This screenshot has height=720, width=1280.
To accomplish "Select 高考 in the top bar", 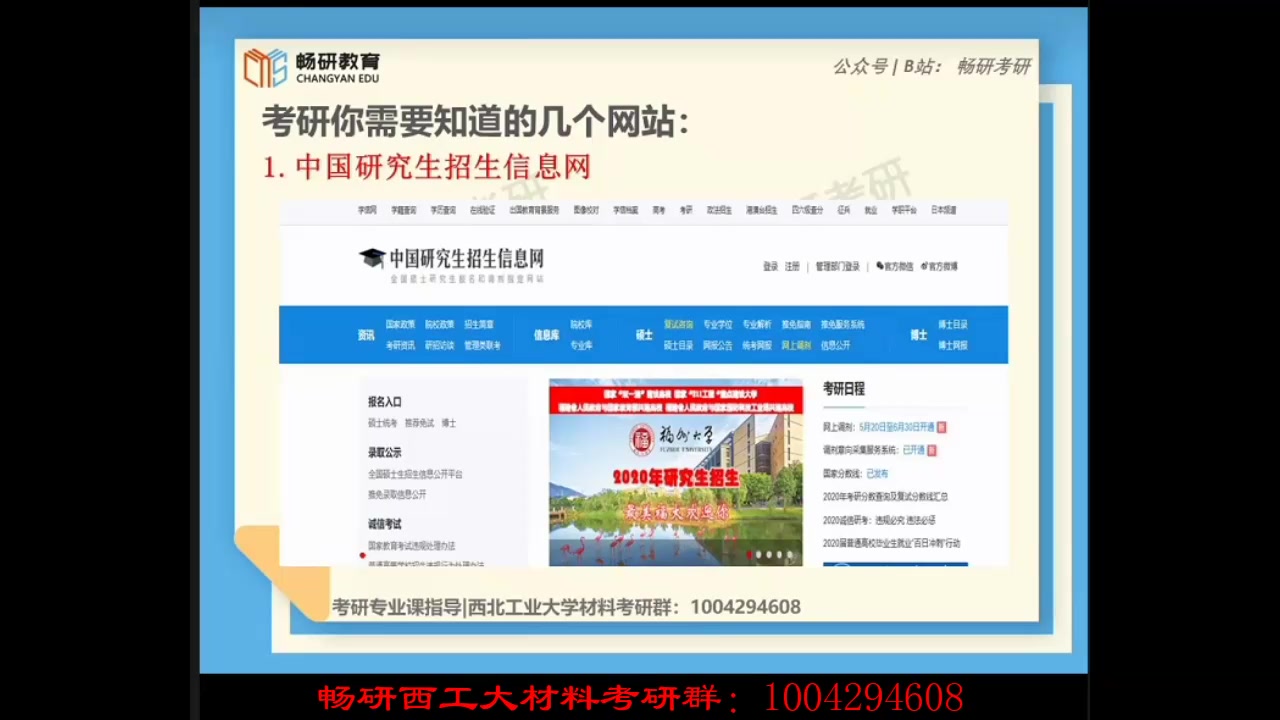I will pos(659,211).
